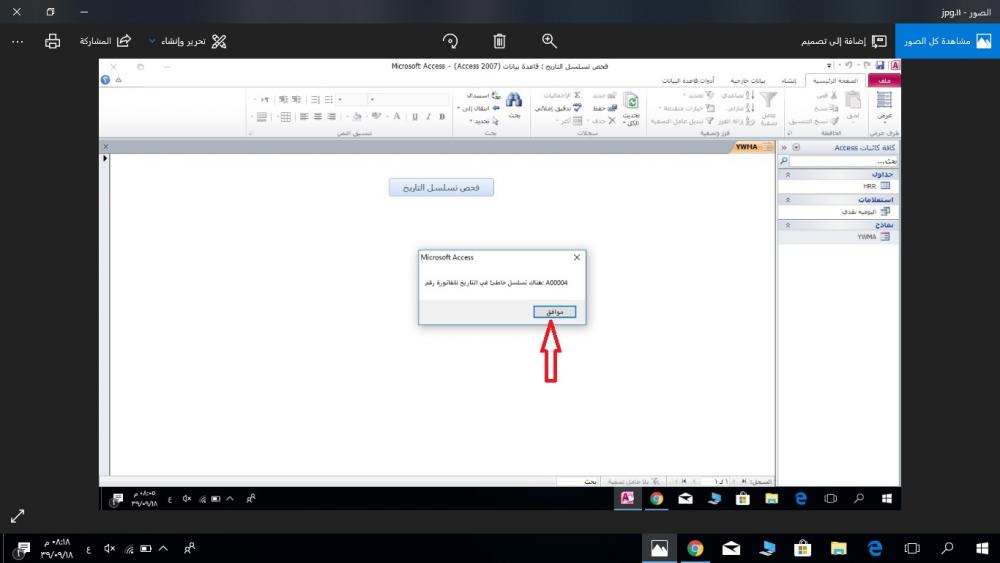
Task: Click the Access help question mark icon
Action: (x=106, y=80)
